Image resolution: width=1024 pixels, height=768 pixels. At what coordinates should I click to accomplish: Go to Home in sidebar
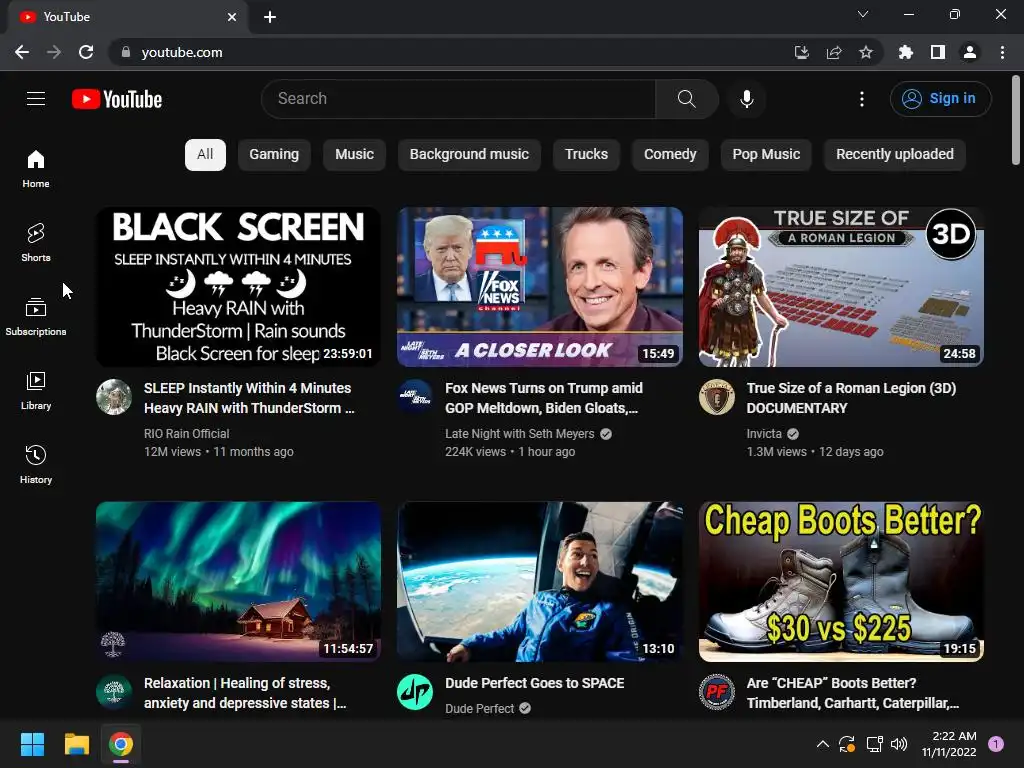click(x=36, y=168)
